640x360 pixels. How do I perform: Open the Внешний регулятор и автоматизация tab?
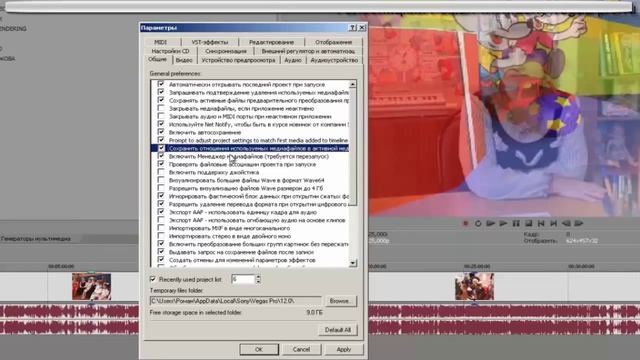point(308,51)
